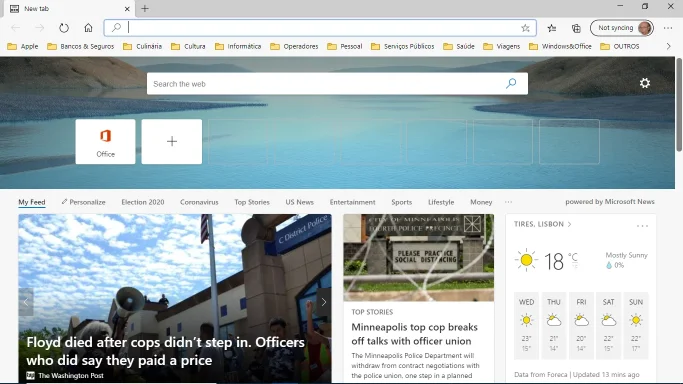The height and width of the screenshot is (384, 683).
Task: Open the Collections icon
Action: [x=576, y=28]
